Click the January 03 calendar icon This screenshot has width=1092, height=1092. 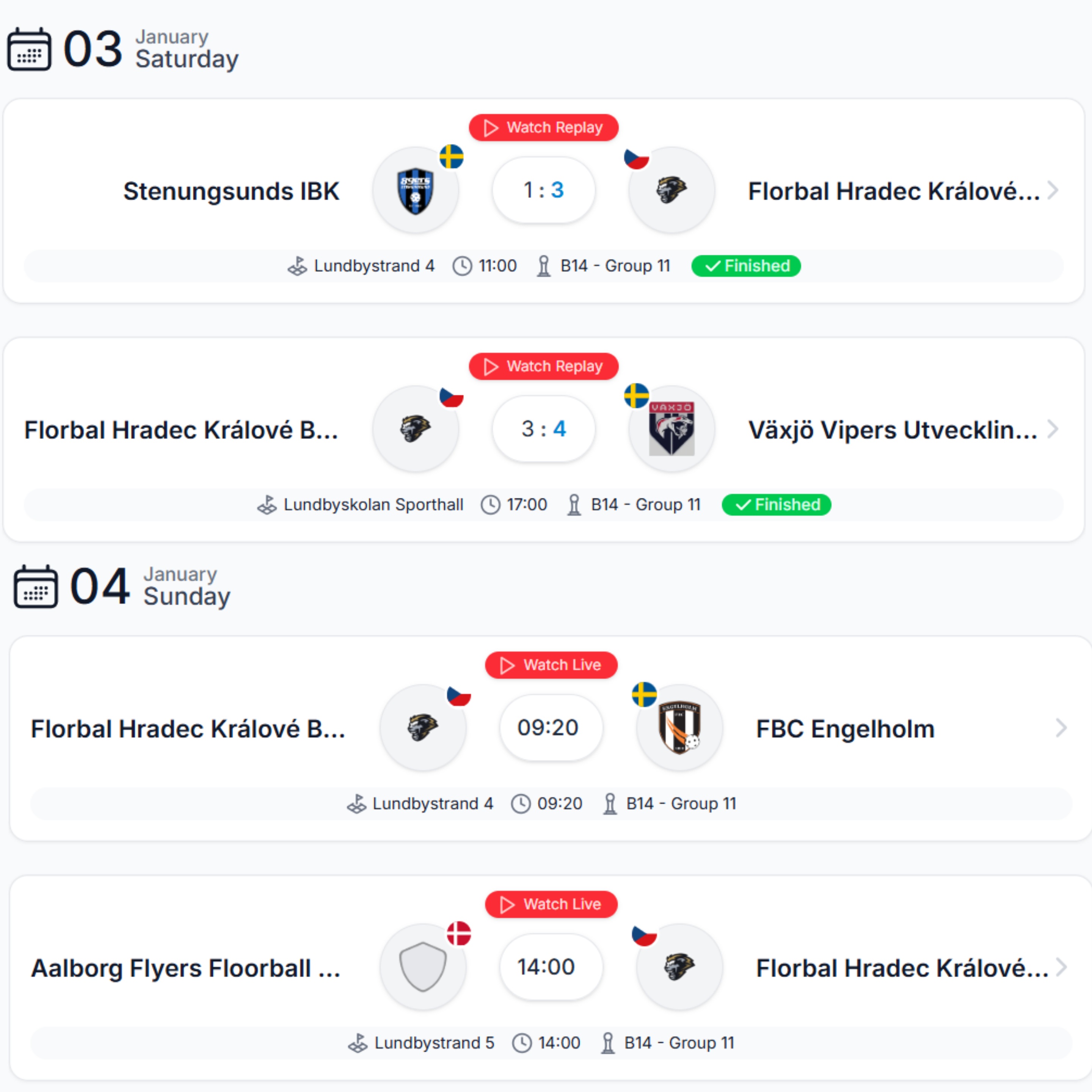tap(30, 49)
